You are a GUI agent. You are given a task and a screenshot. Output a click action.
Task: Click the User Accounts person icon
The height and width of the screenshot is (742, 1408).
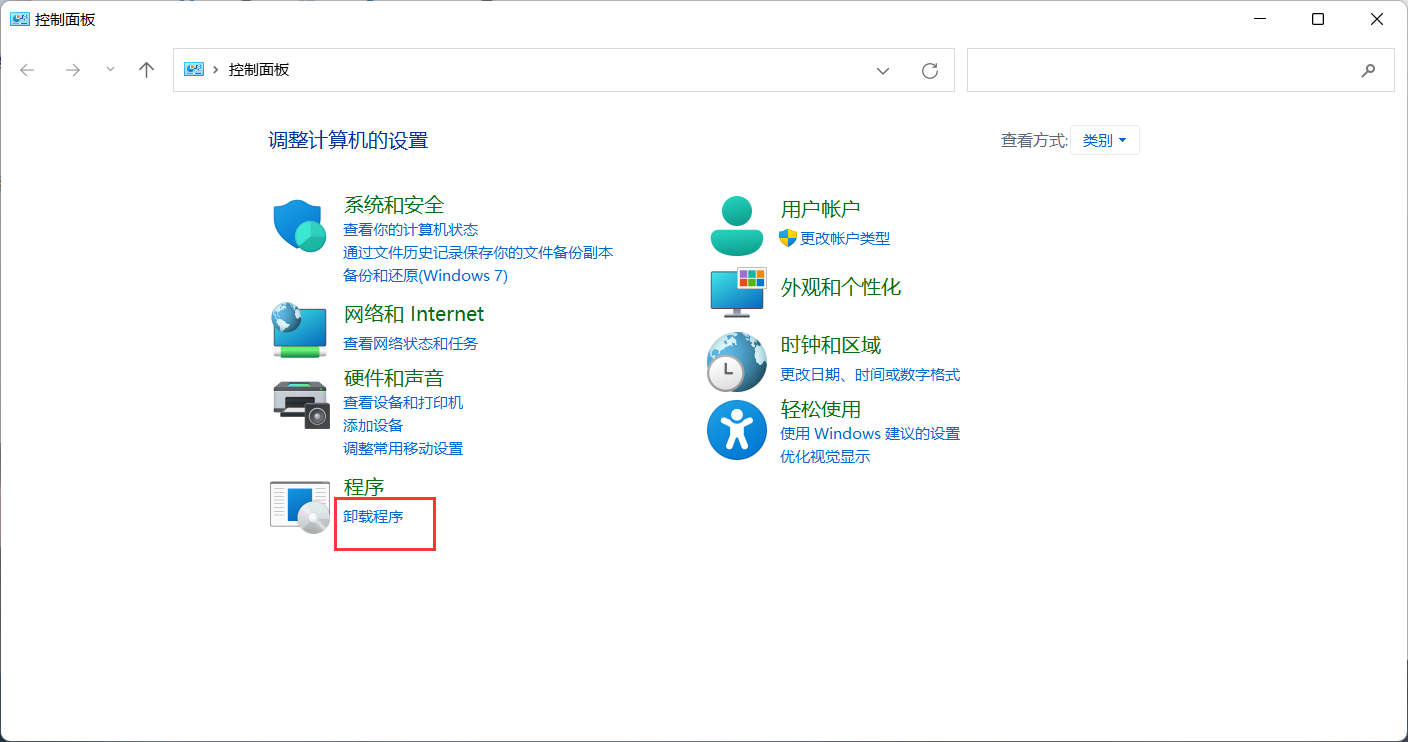point(737,226)
